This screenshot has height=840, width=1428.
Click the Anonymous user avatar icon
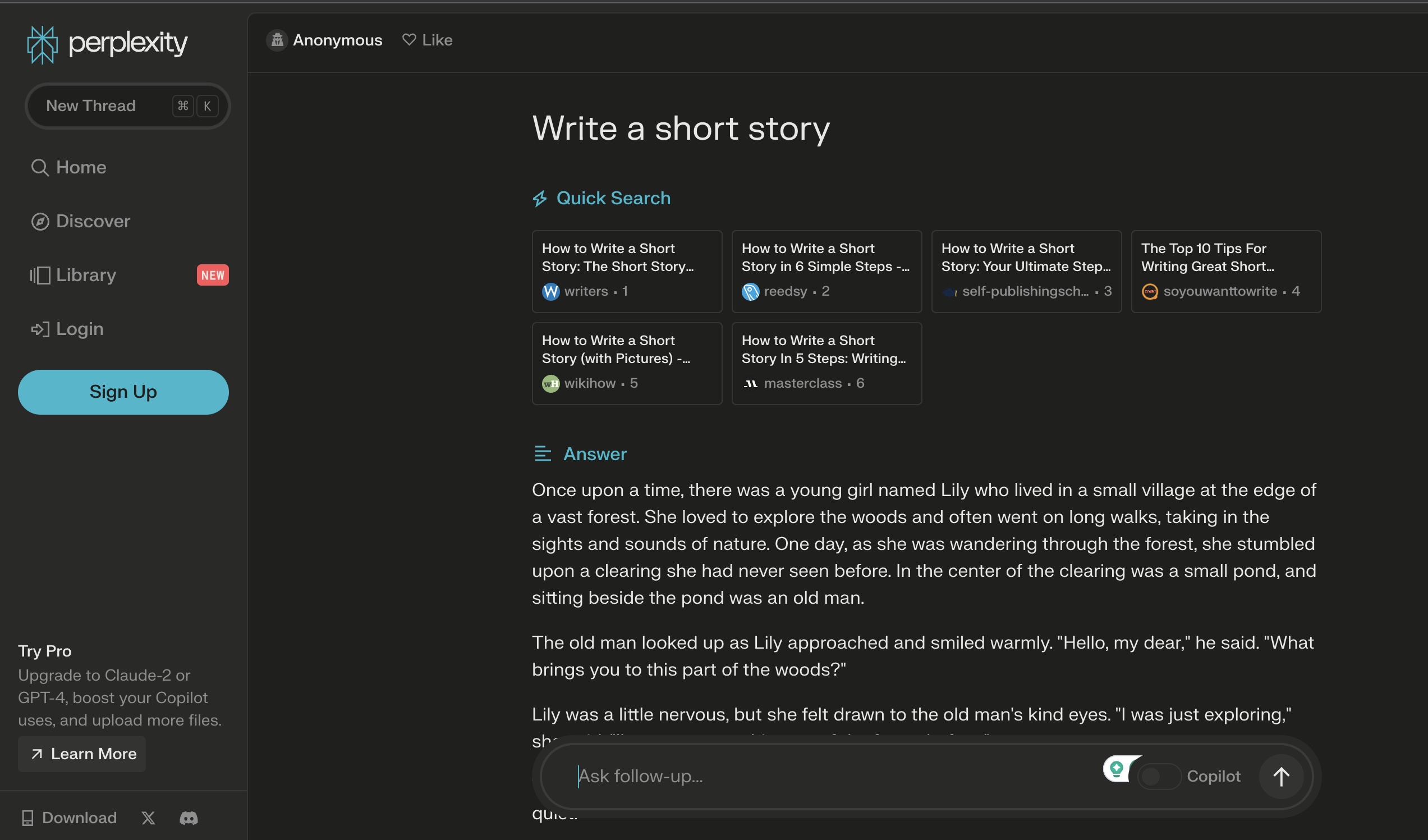click(x=277, y=40)
